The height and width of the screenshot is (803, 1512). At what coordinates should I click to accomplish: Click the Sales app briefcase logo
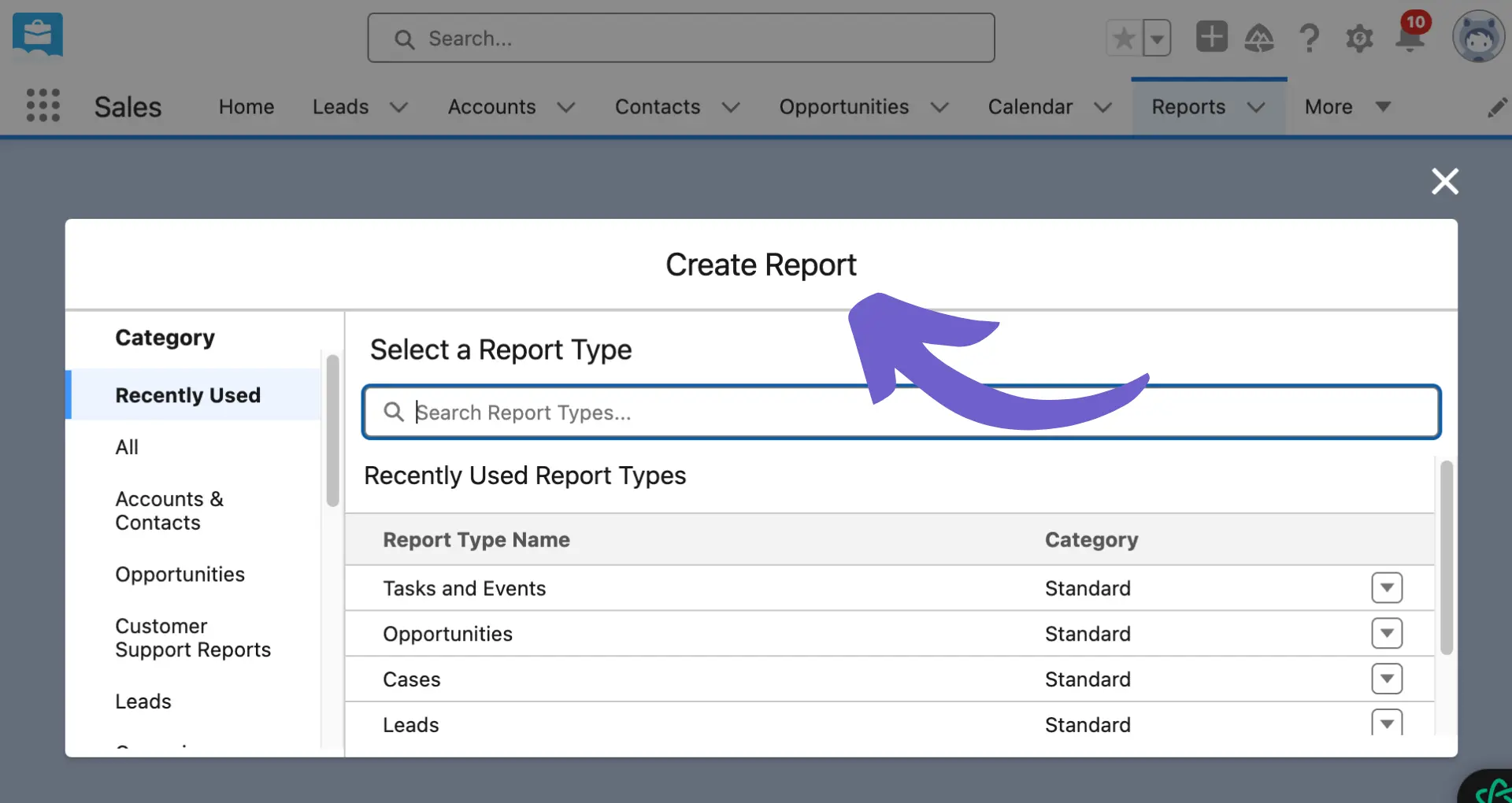(x=38, y=35)
